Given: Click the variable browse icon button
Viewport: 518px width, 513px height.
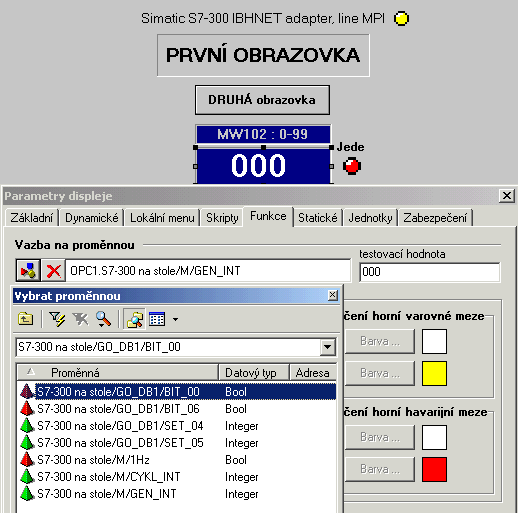Looking at the screenshot, I should pyautogui.click(x=28, y=270).
